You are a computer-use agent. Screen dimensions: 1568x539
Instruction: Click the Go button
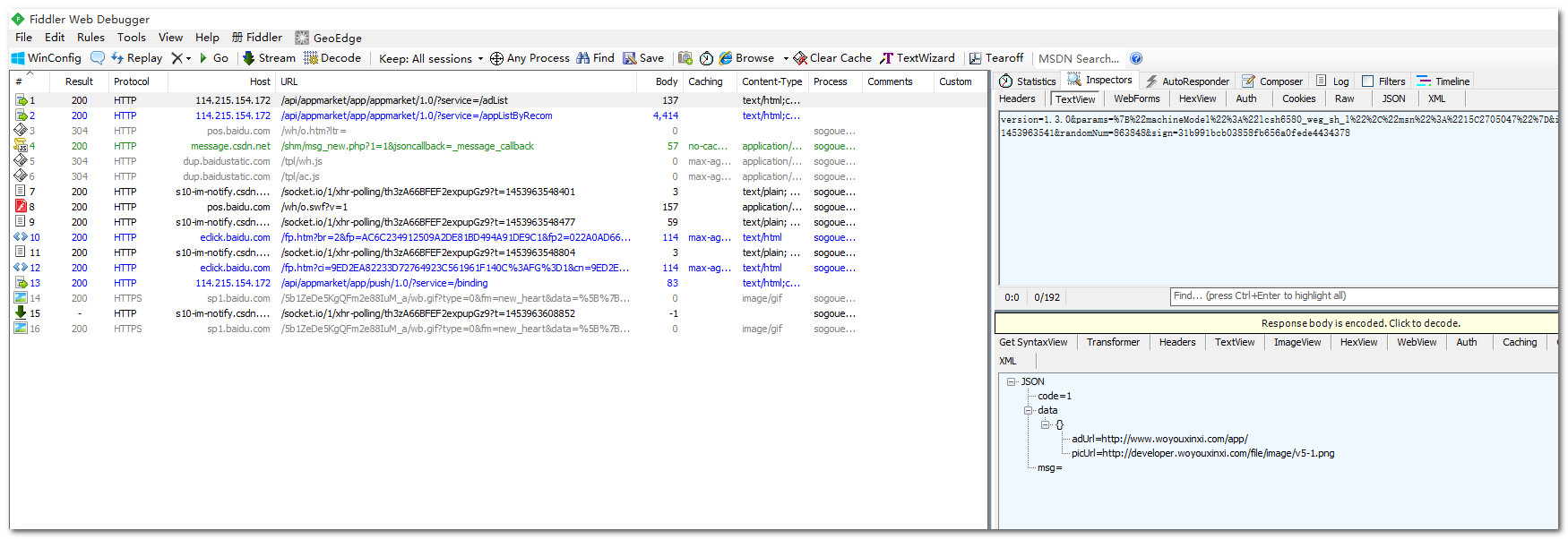(214, 58)
